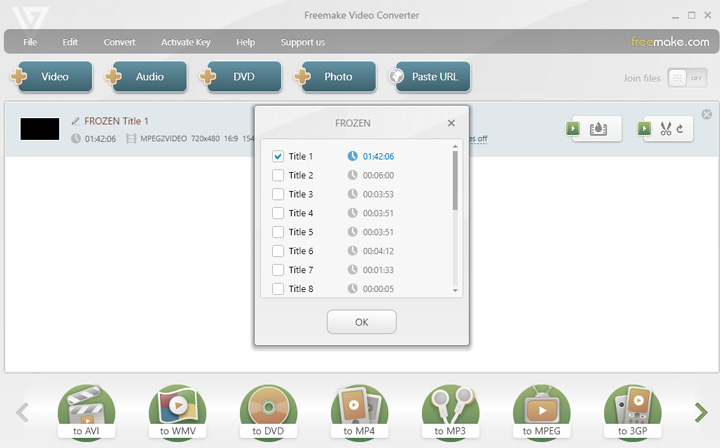The image size is (720, 448).
Task: Choose the to MP4 output format
Action: (359, 412)
